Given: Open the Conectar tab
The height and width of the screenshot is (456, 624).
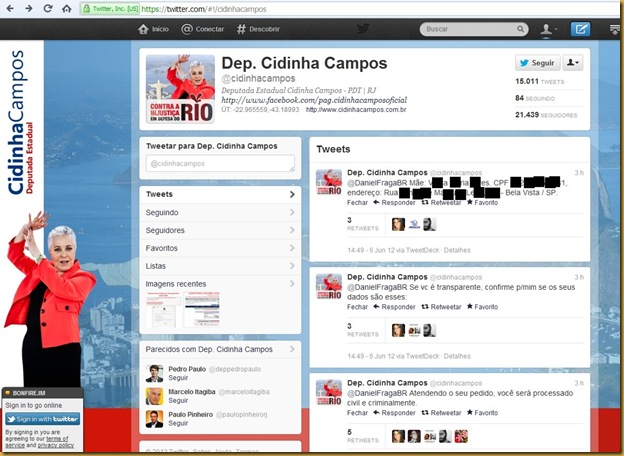Looking at the screenshot, I should 203,29.
